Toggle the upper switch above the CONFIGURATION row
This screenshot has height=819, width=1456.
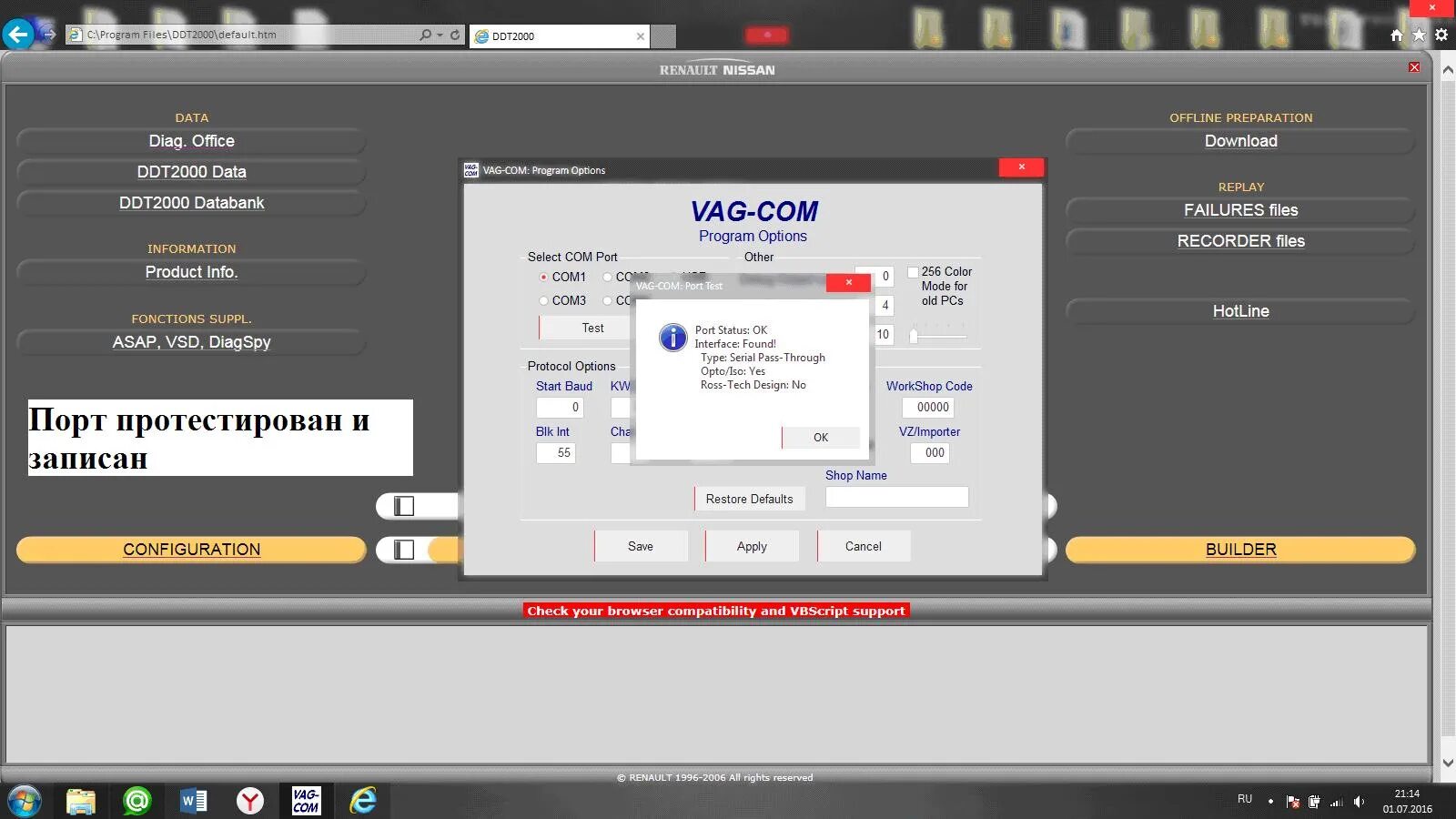404,506
